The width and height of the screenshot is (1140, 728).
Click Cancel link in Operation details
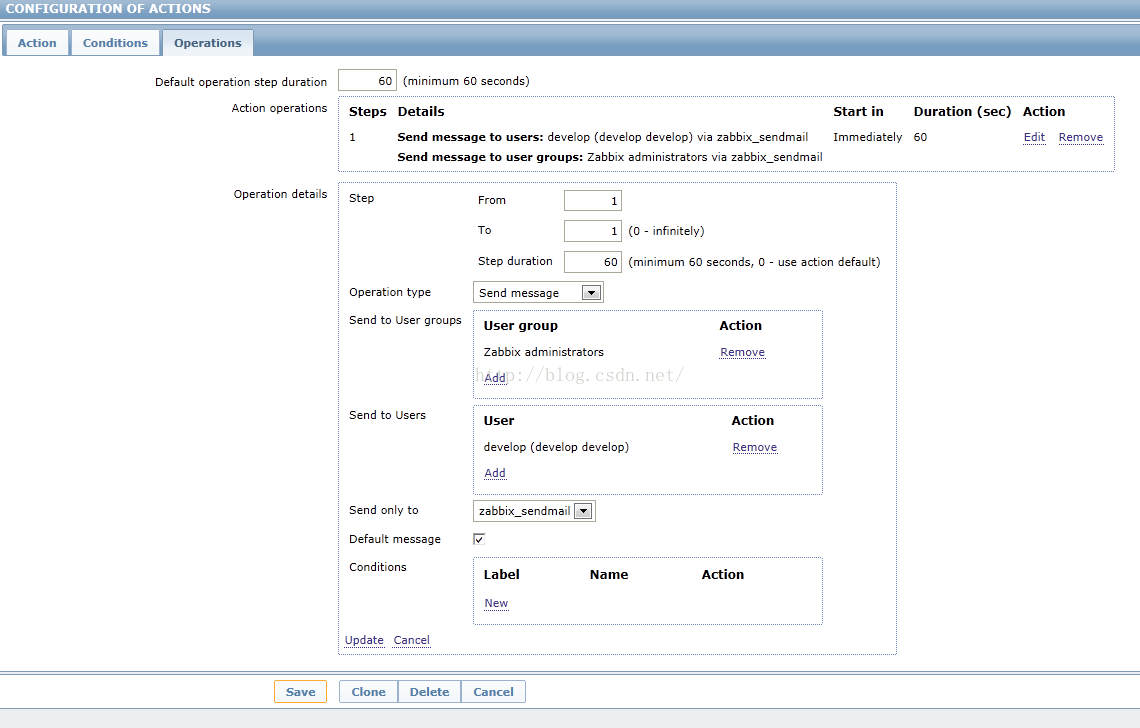(412, 640)
